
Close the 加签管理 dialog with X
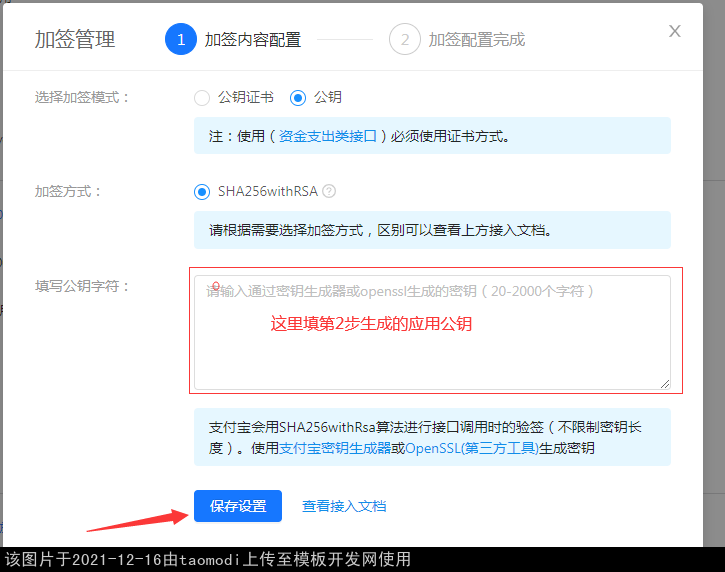point(675,31)
